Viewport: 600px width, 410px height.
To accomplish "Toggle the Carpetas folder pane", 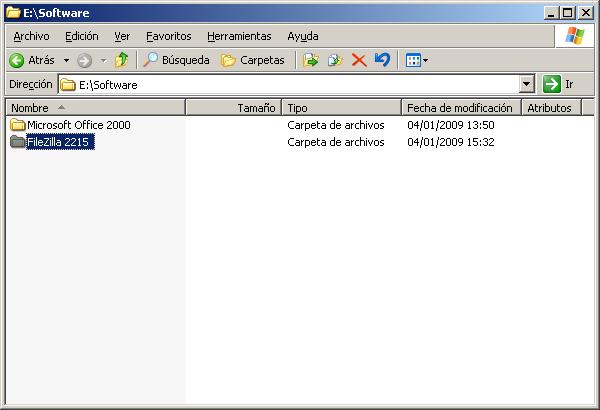I will pyautogui.click(x=252, y=60).
